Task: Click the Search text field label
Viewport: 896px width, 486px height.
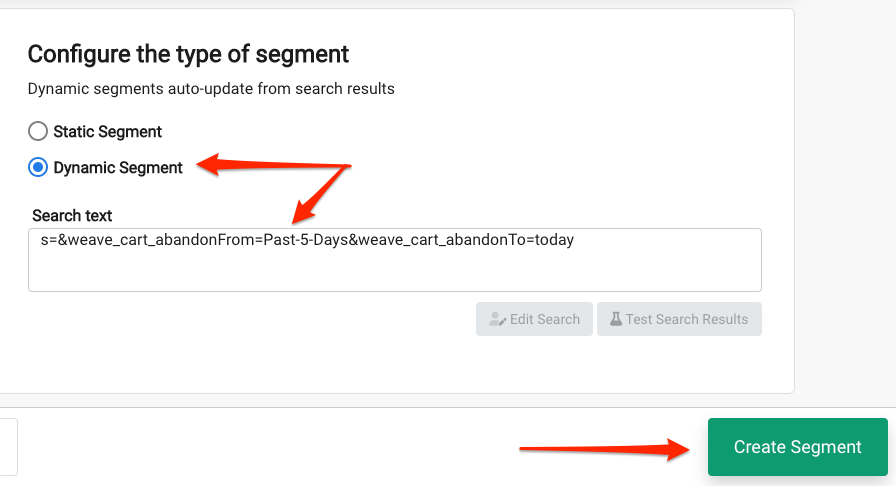Action: tap(72, 216)
